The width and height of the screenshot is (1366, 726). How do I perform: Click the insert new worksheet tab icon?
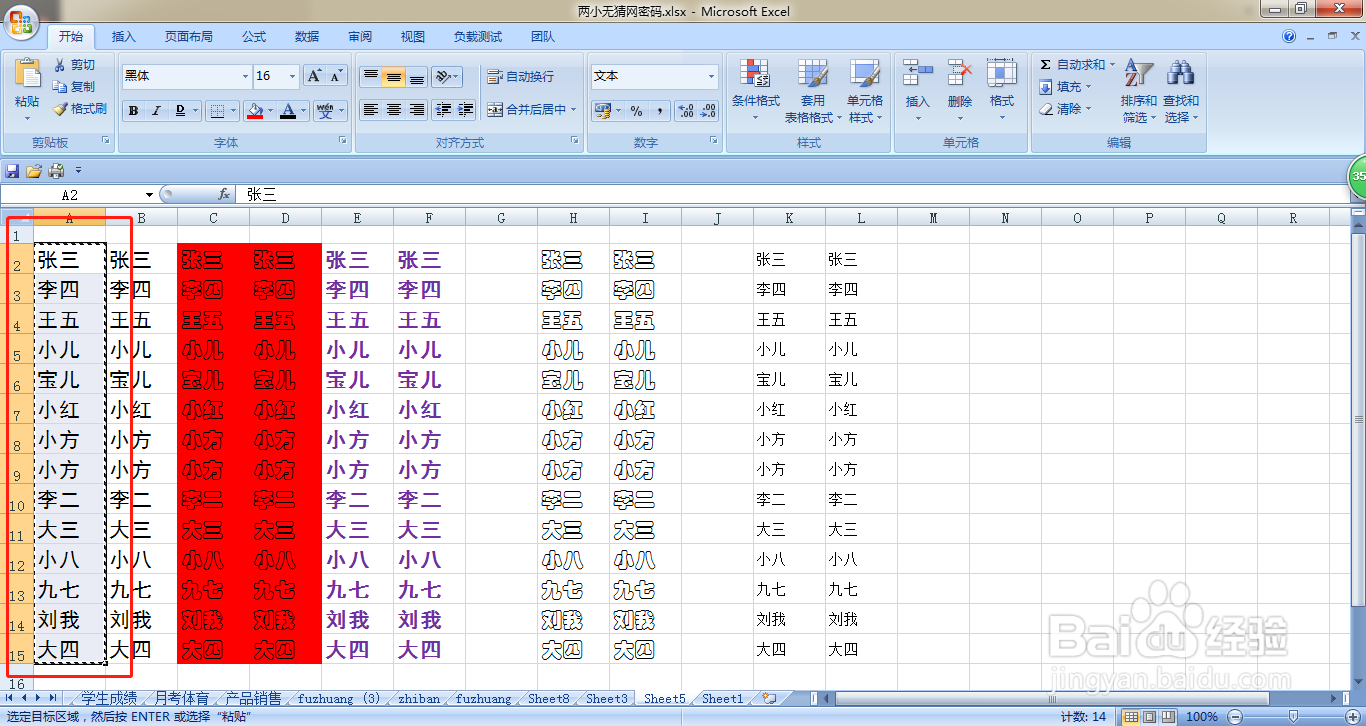(769, 699)
